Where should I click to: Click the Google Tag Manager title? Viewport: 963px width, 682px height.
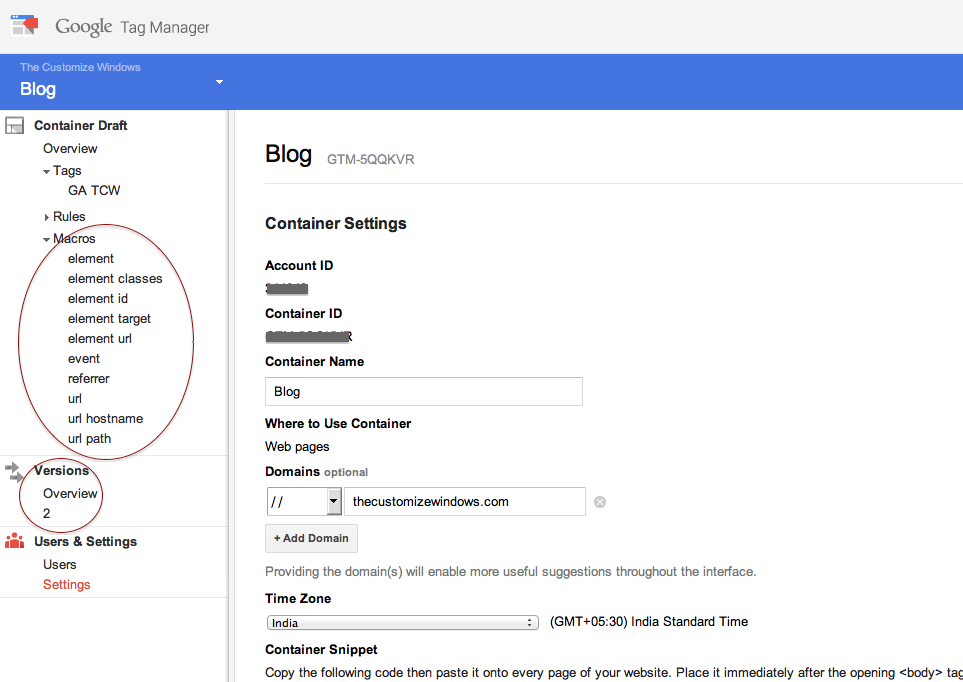coord(132,27)
